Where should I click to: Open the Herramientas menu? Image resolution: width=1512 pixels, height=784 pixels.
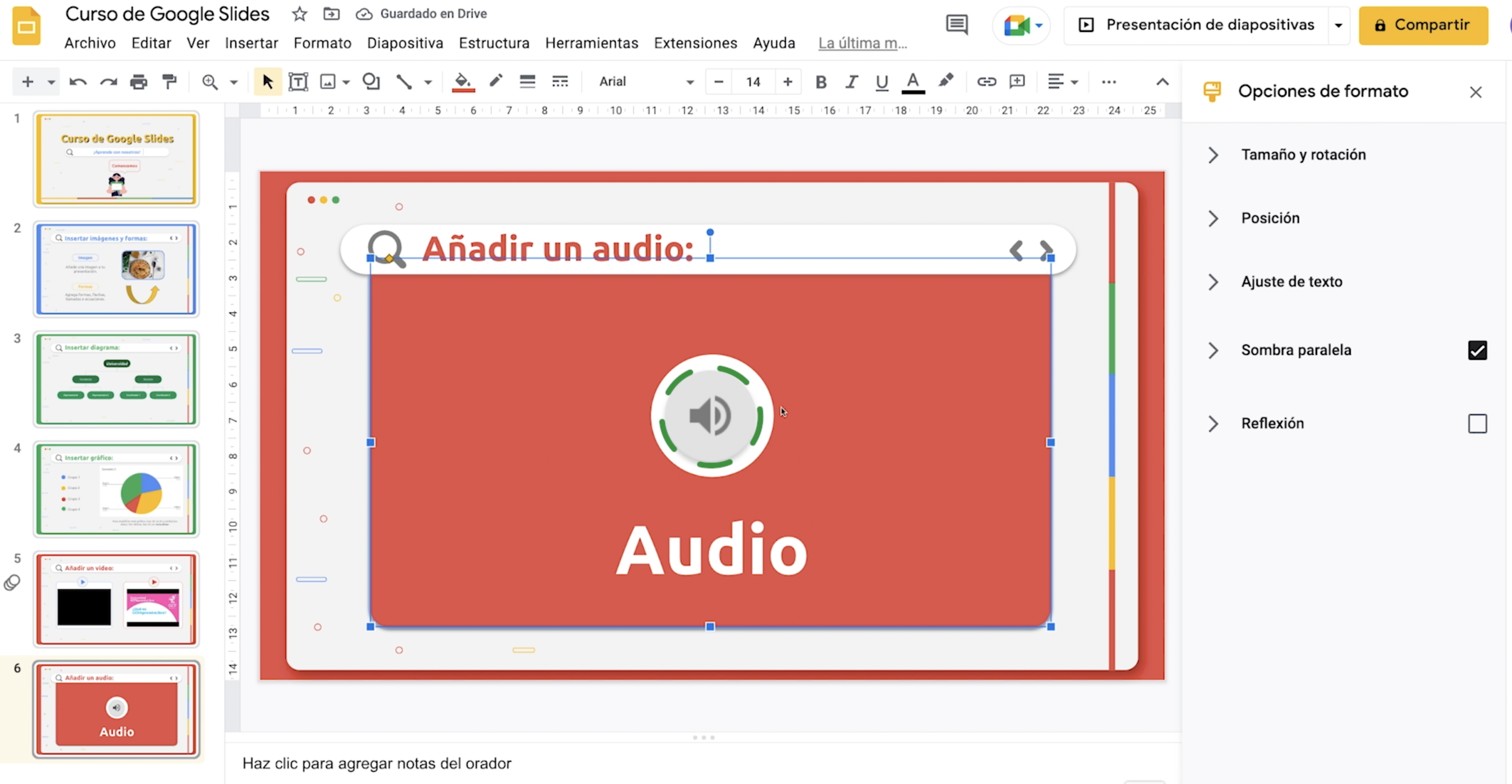[592, 42]
